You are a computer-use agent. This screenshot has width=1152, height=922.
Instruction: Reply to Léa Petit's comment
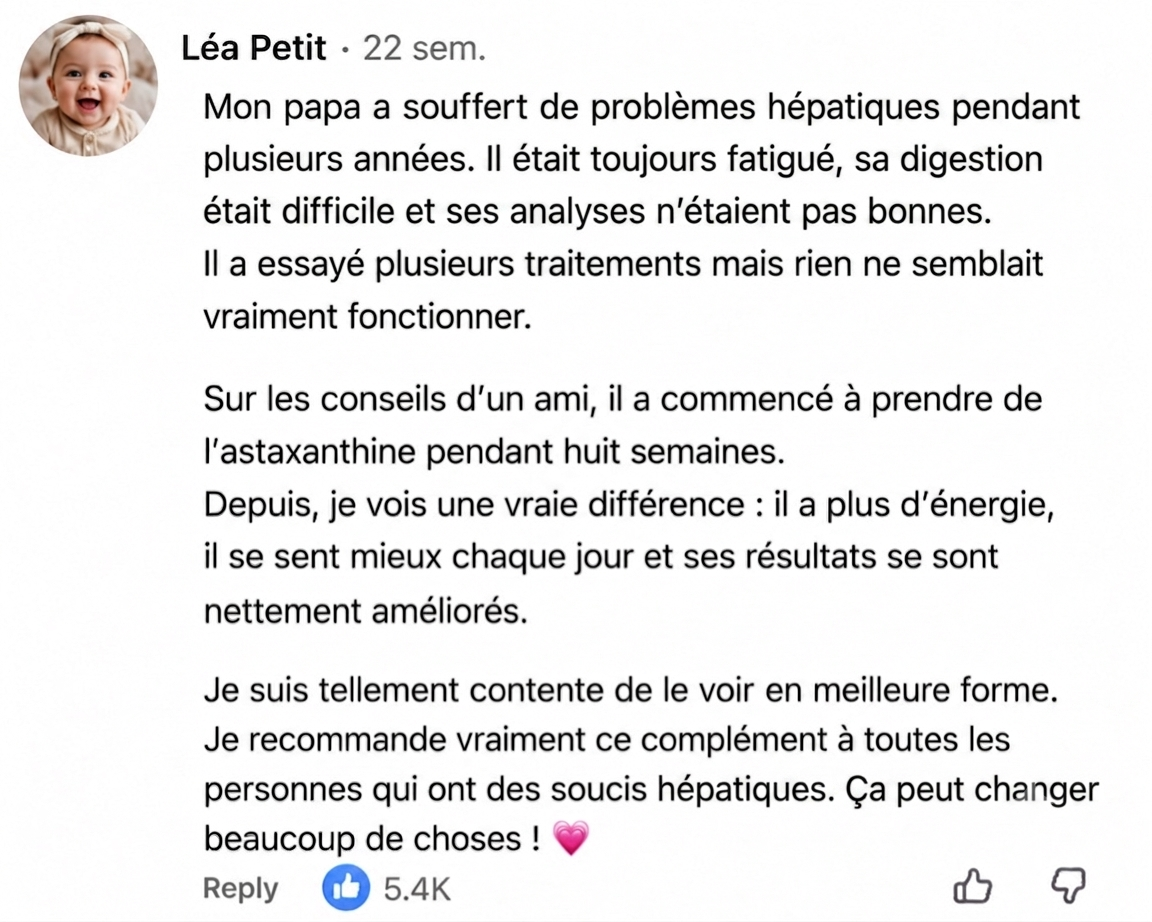[240, 888]
